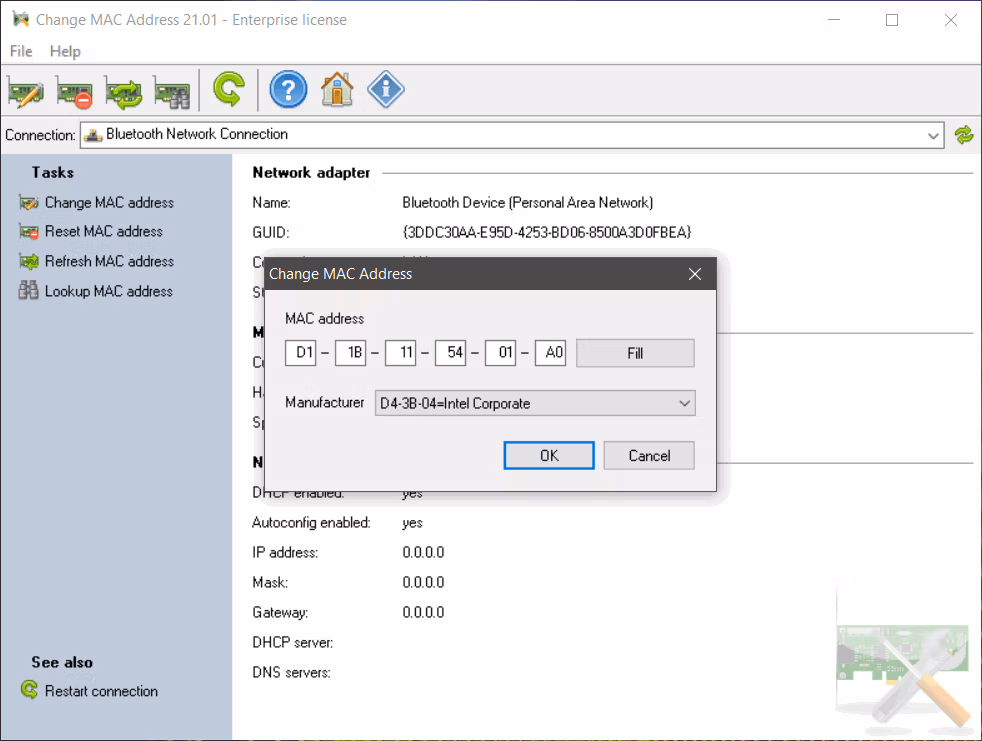982x741 pixels.
Task: Click the Lookup MAC address toolbar icon
Action: (x=172, y=93)
